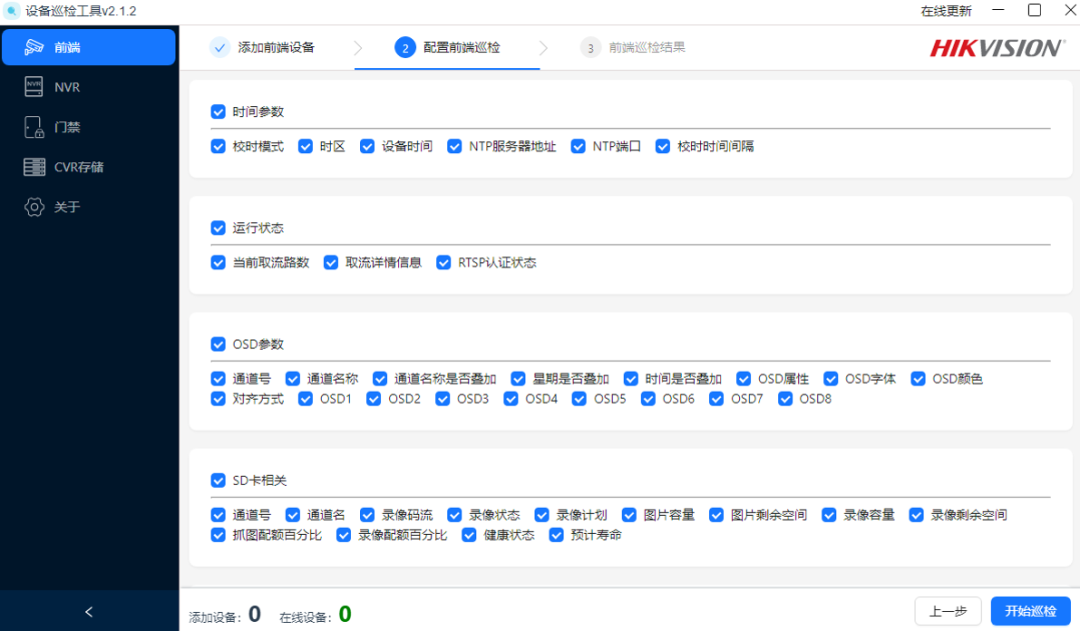Toggle 星期是否叠加 checkbox
Viewport: 1080px width, 631px height.
point(518,379)
